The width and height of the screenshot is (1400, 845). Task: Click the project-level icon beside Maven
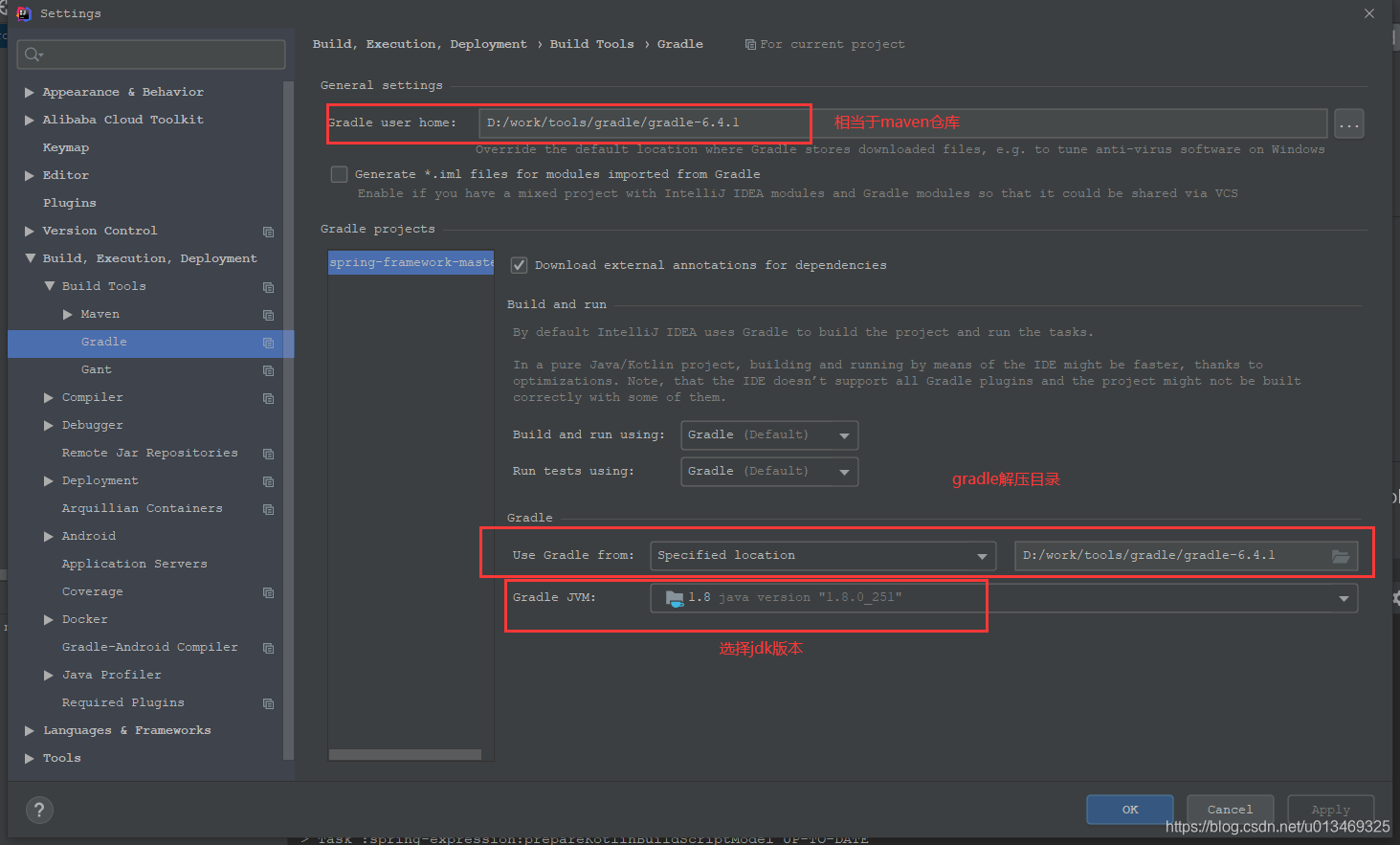[x=268, y=315]
